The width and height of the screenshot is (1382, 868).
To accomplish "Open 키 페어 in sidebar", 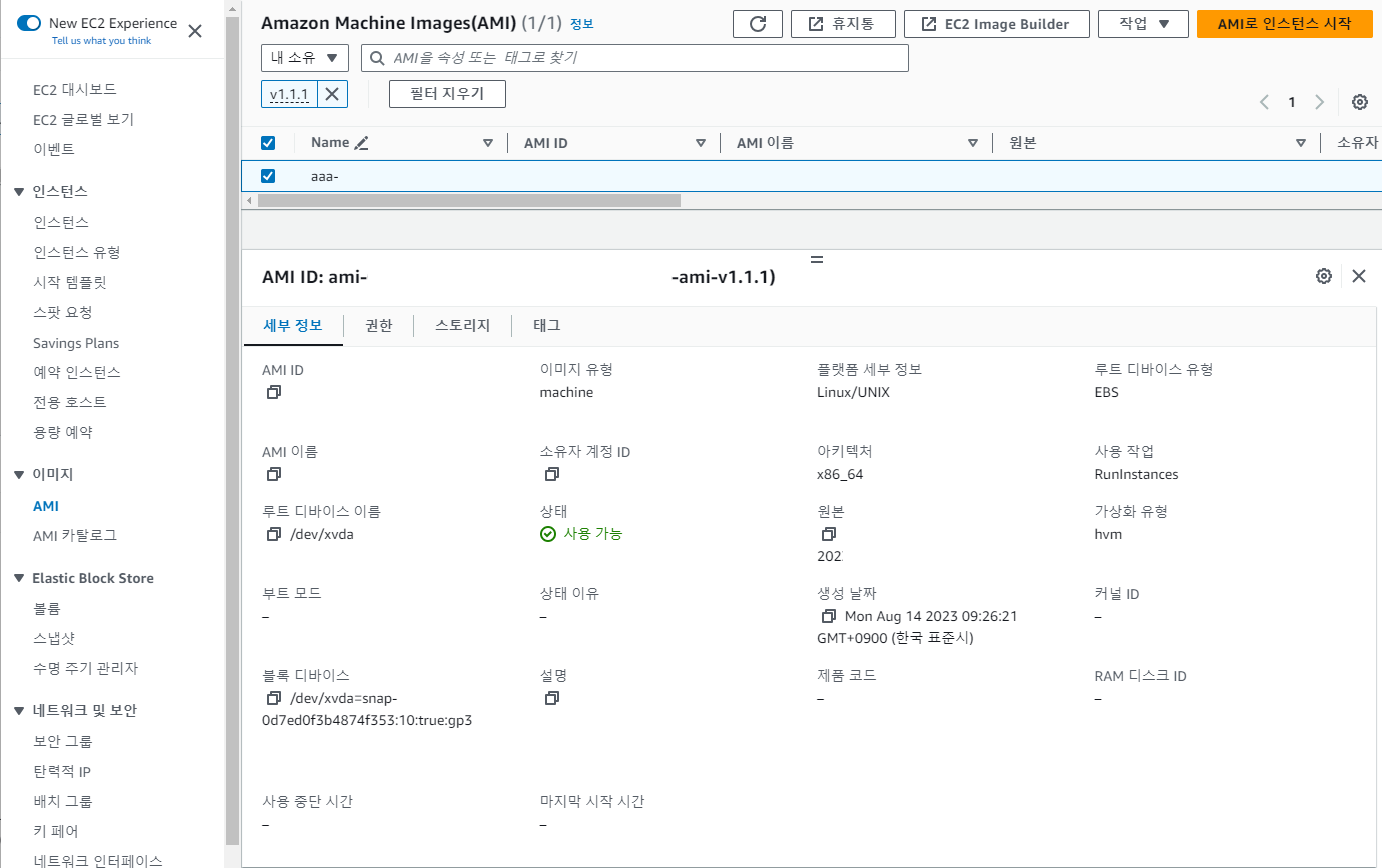I will pyautogui.click(x=55, y=831).
